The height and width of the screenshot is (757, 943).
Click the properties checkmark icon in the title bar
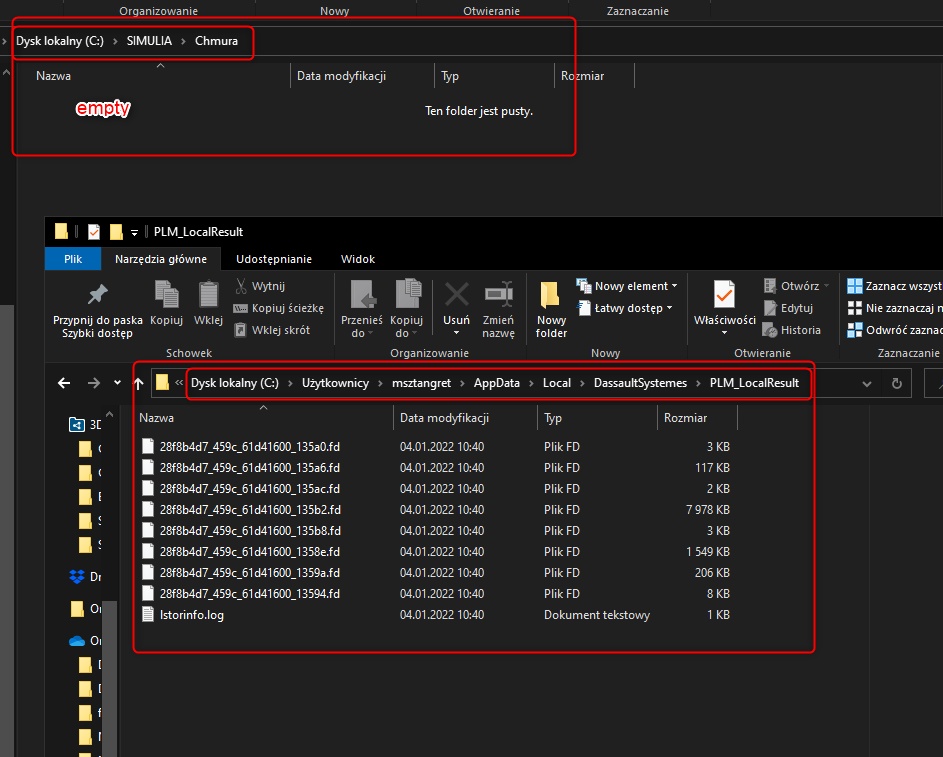coord(94,231)
